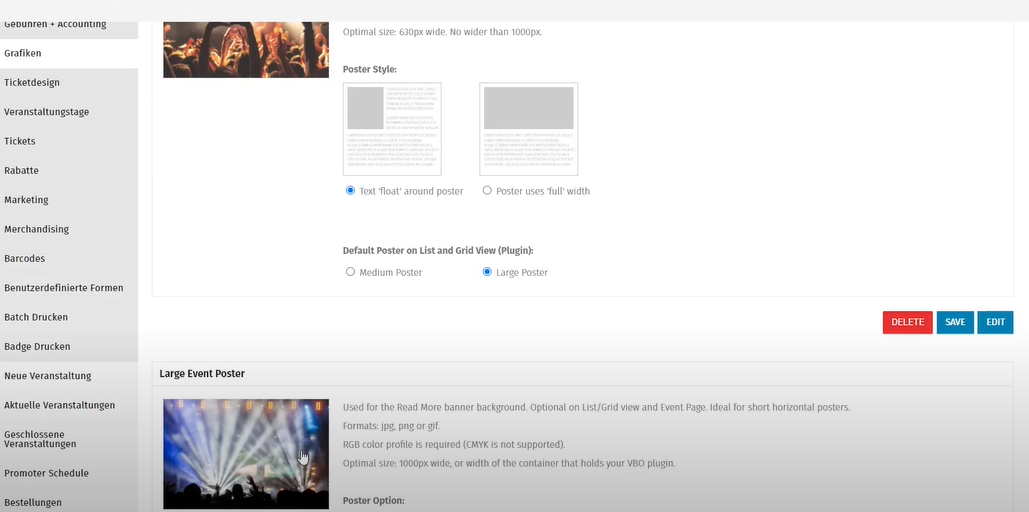Screen dimensions: 1029x512
Task: Open Barcodes menu entry
Action: click(x=24, y=258)
